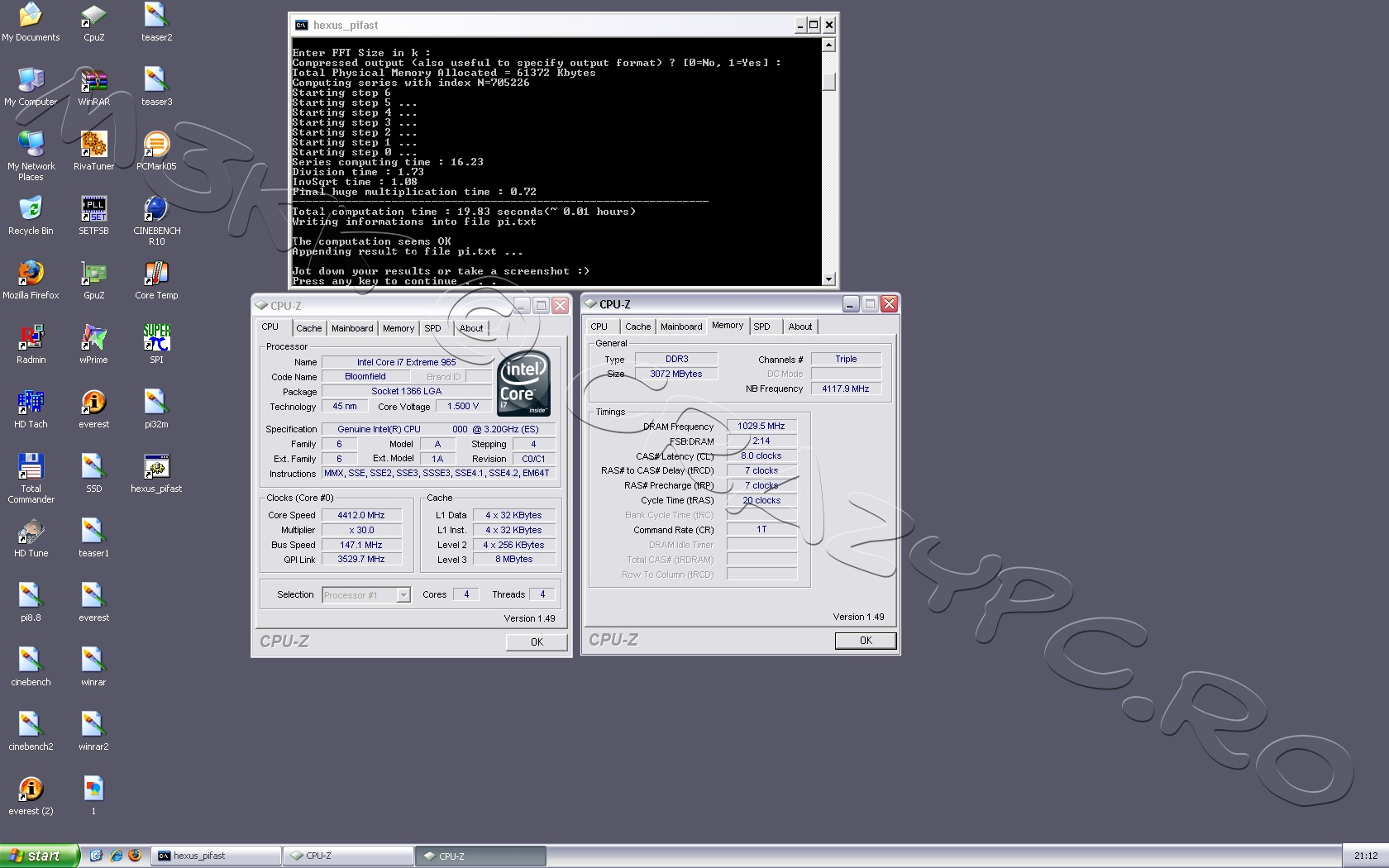This screenshot has height=868, width=1389.
Task: Click the hexus_pifast scrollbar down arrow
Action: coord(829,279)
